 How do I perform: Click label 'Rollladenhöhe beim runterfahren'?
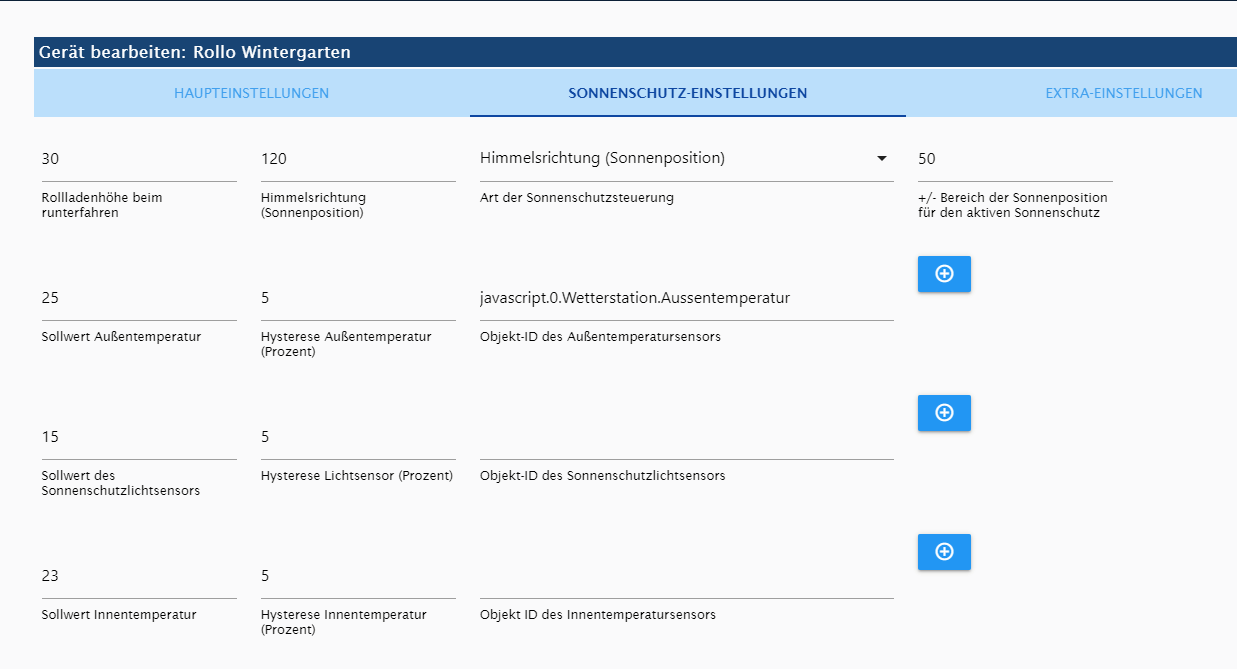(x=102, y=205)
